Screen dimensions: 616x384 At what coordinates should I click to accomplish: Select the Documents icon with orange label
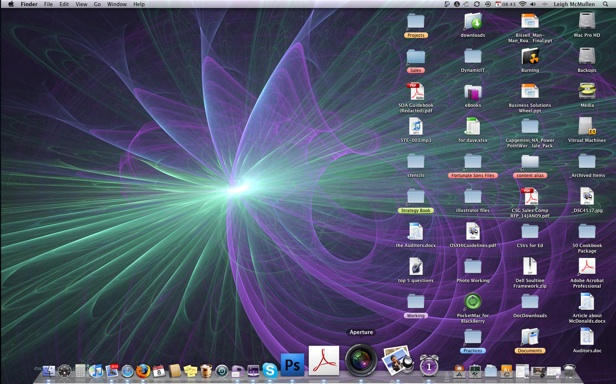pyautogui.click(x=530, y=336)
